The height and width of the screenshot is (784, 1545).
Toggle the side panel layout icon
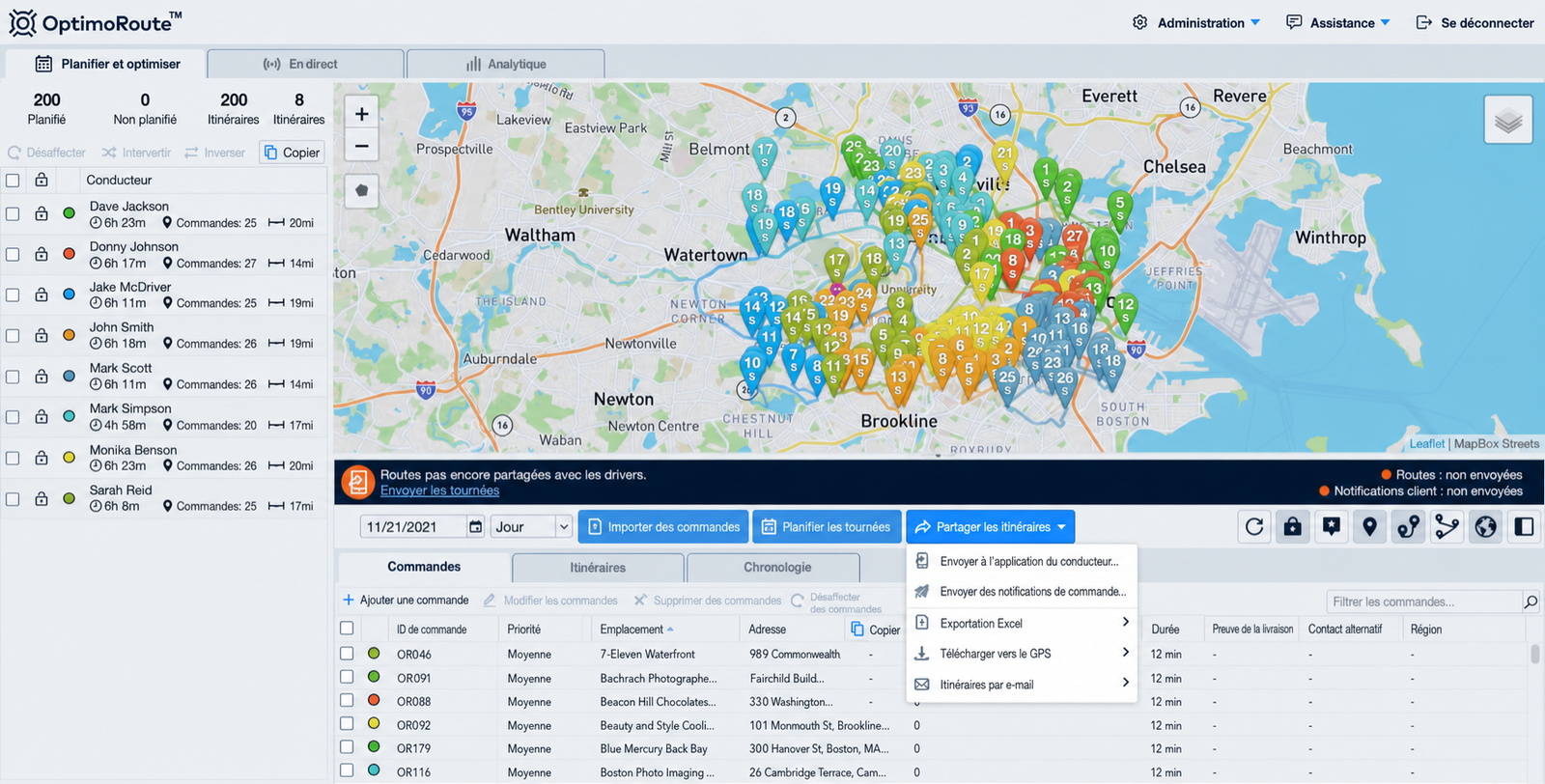1525,527
